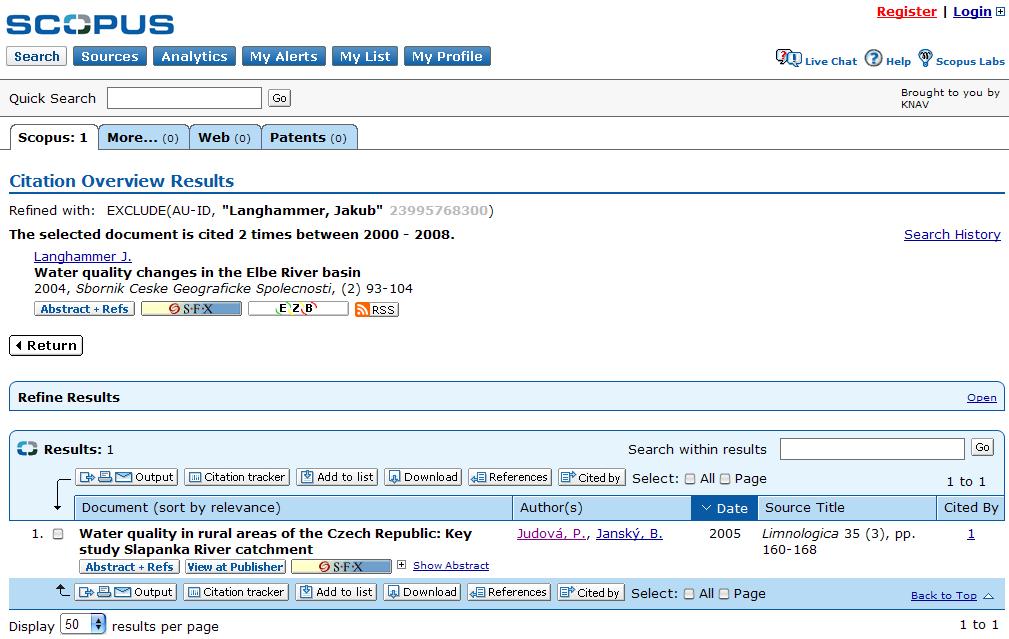Screen dimensions: 1009x639
Task: Click the bottom Citation tracker button
Action: (236, 592)
